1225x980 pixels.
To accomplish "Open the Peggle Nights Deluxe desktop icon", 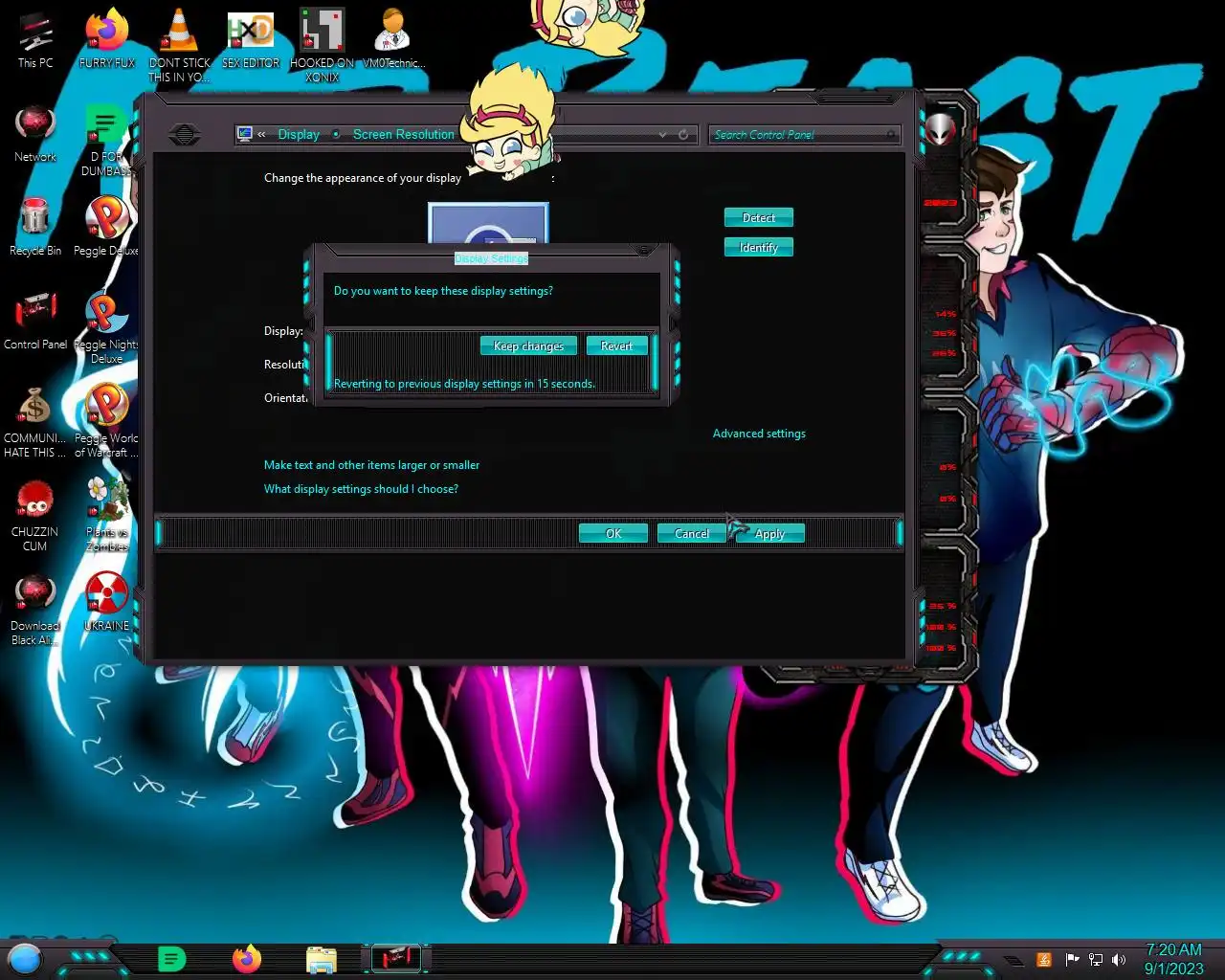I will tap(106, 328).
